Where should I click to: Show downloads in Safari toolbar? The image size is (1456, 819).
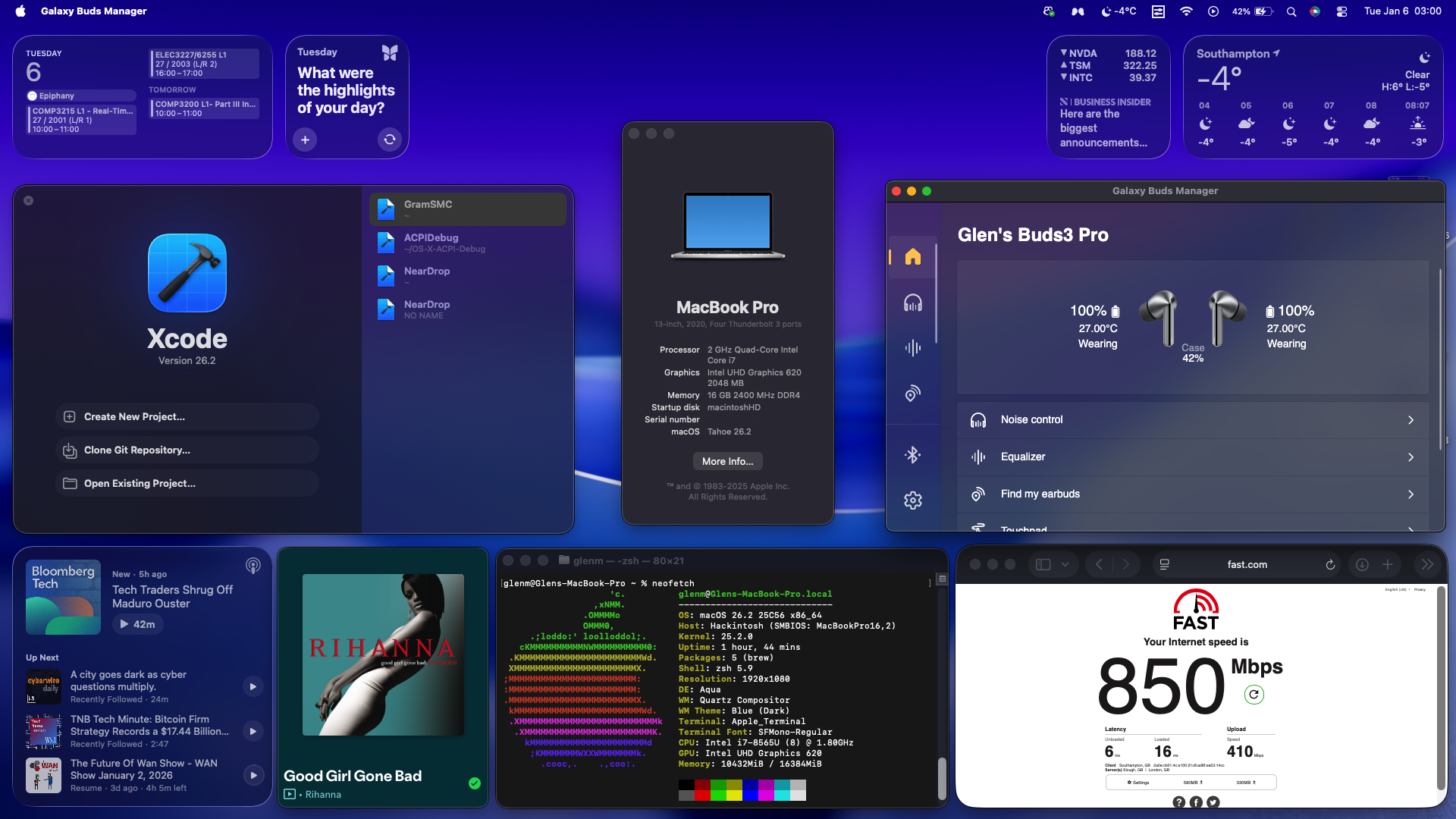click(x=1362, y=564)
